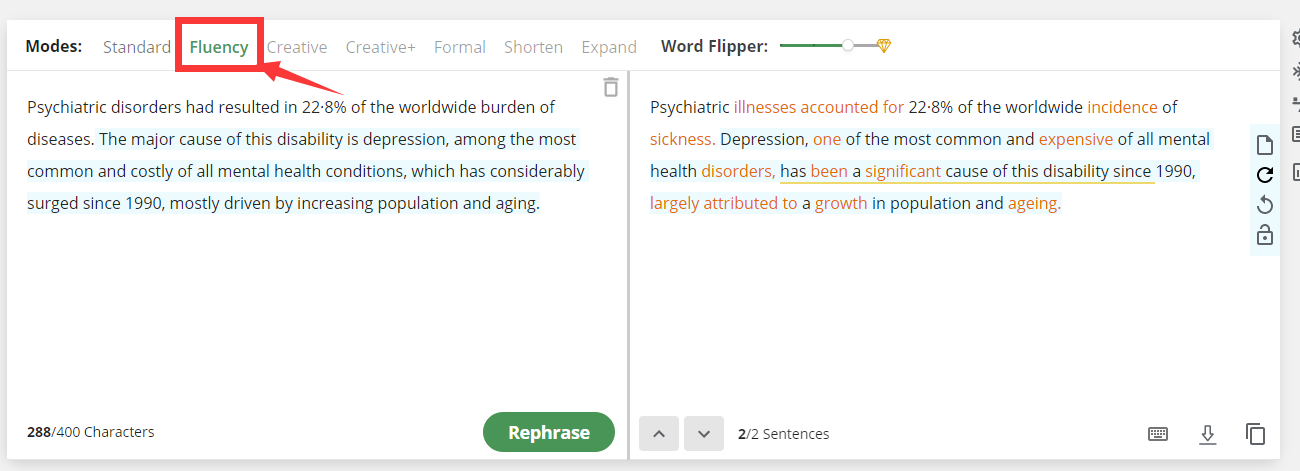This screenshot has width=1300, height=471.
Task: Select the Fluency mode
Action: pyautogui.click(x=219, y=47)
